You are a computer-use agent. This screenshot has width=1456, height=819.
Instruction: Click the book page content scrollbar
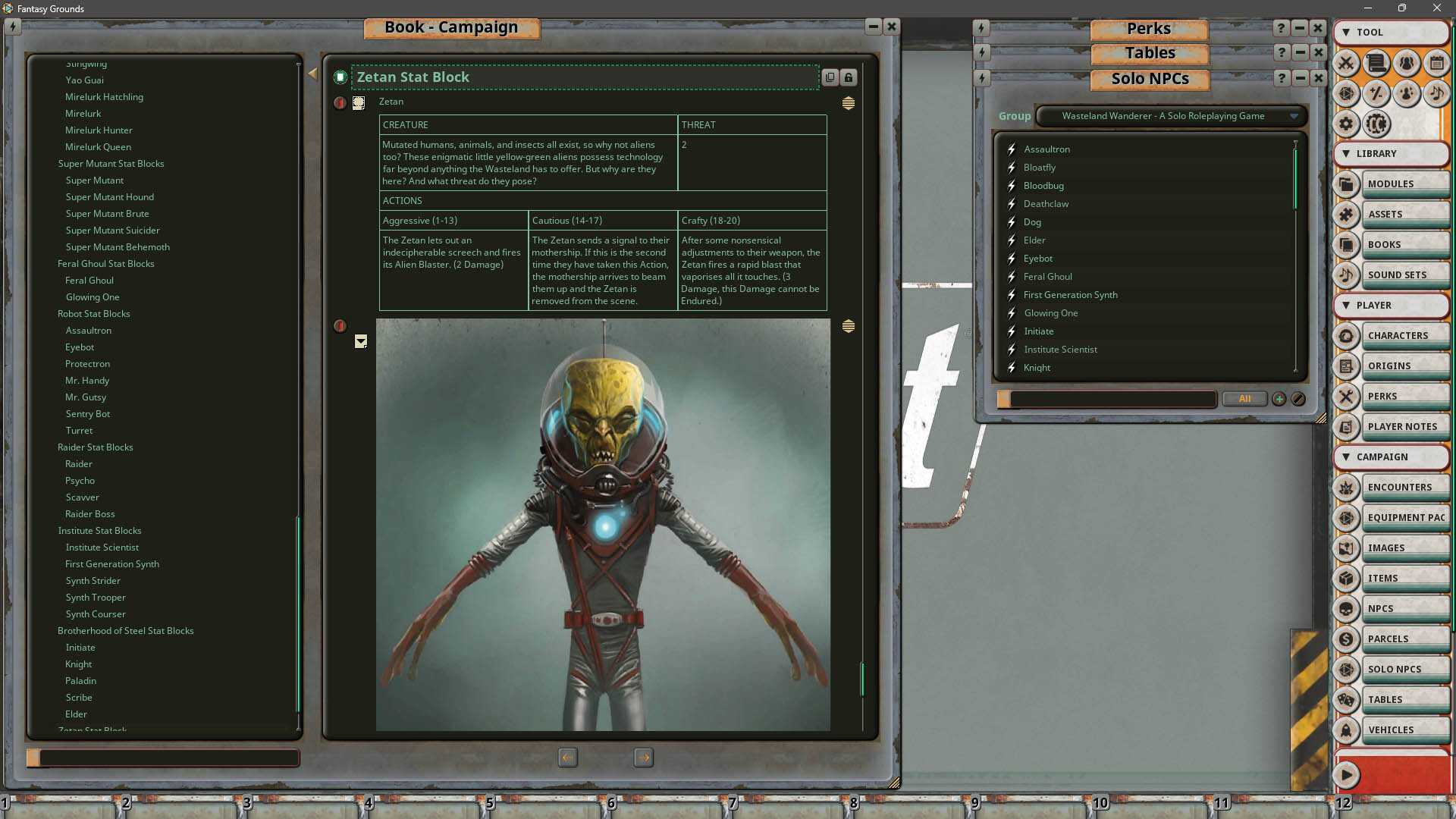[862, 679]
